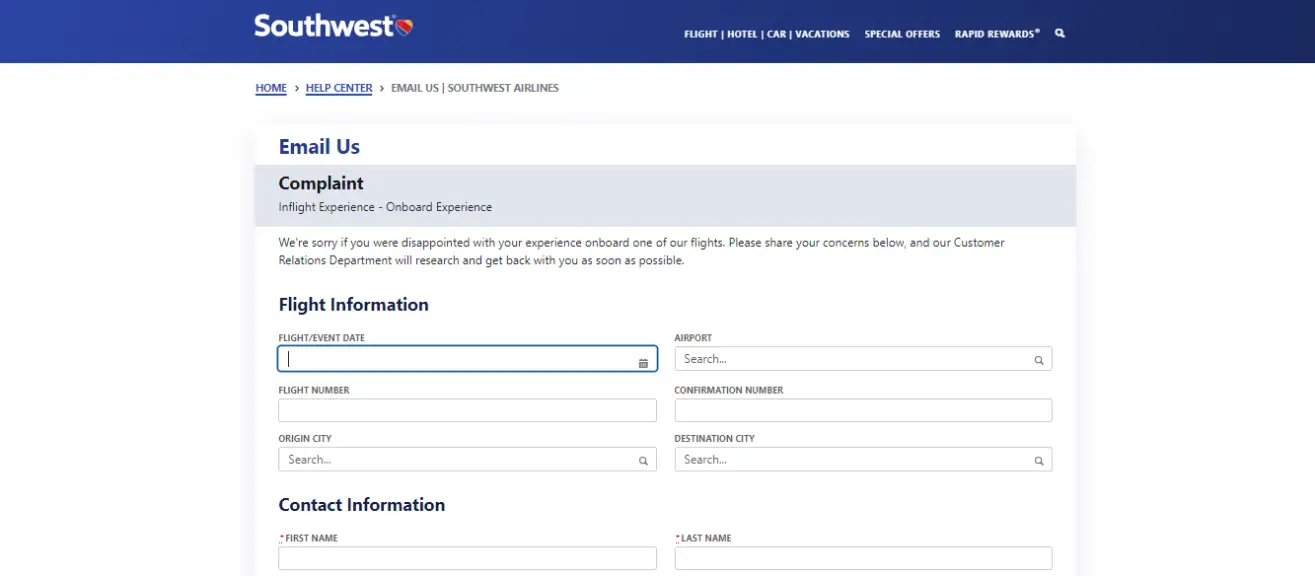Click the Origin City search icon

click(x=643, y=461)
